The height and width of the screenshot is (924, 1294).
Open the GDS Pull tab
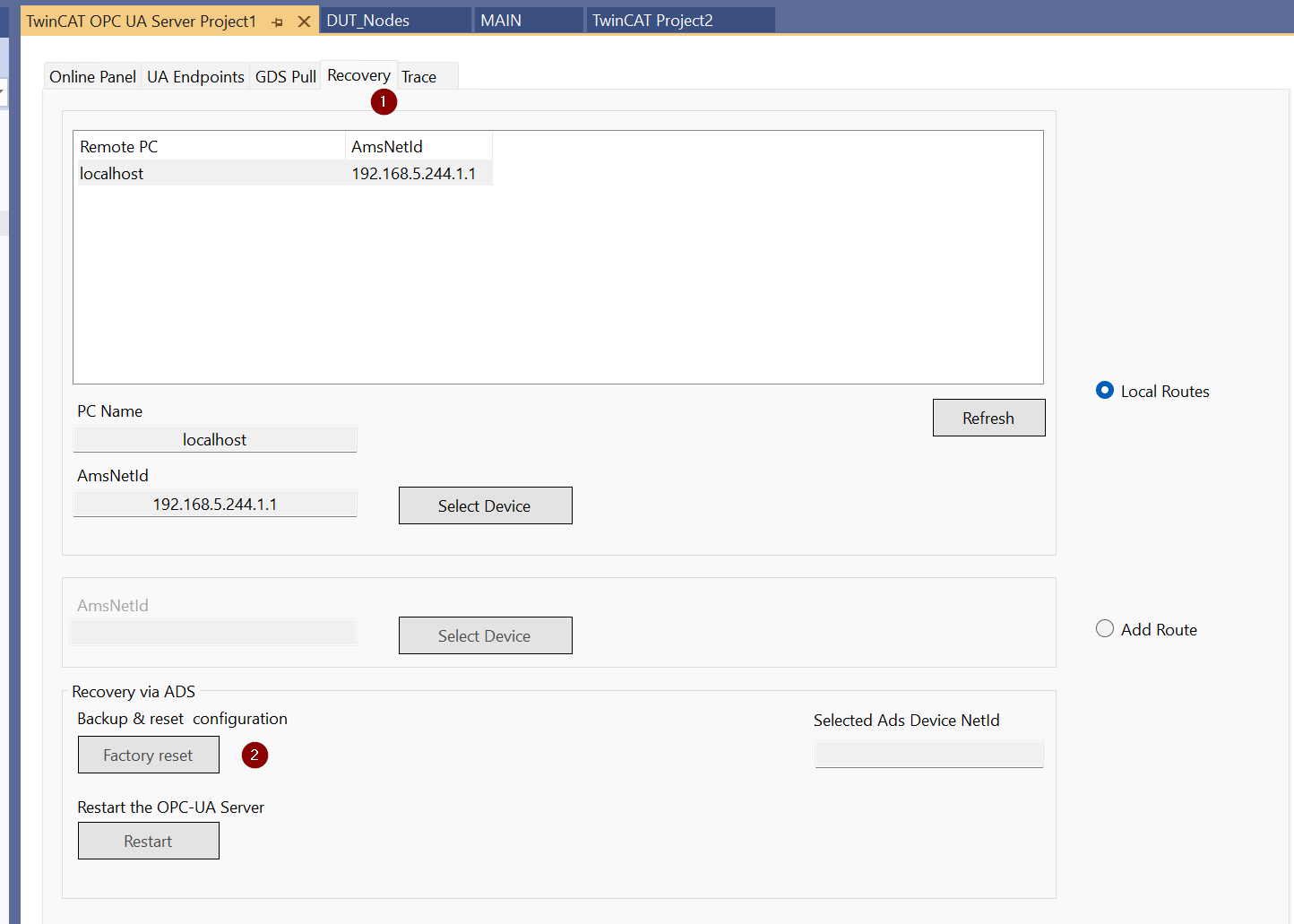click(x=285, y=77)
